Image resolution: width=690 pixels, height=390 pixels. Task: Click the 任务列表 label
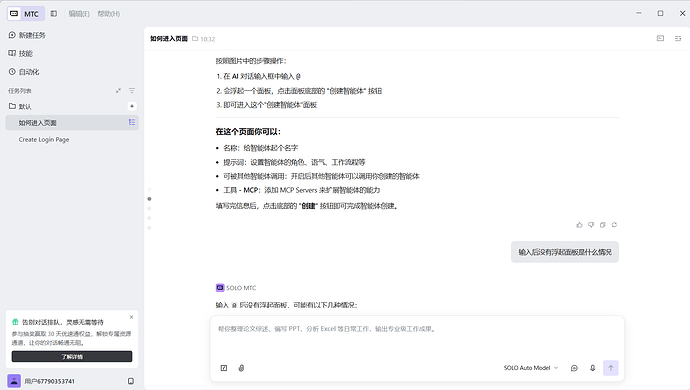[x=20, y=91]
